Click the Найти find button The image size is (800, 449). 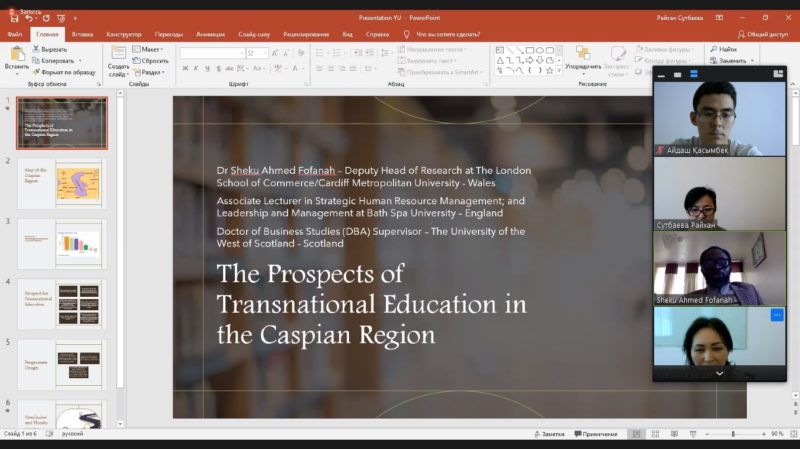click(723, 48)
